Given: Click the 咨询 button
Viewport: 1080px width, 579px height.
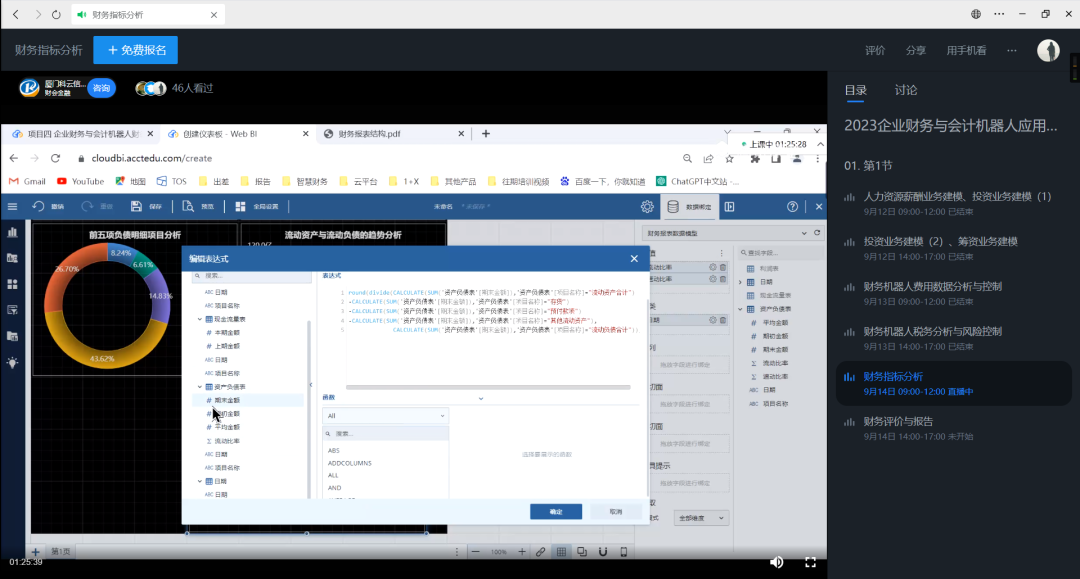Looking at the screenshot, I should click(102, 88).
